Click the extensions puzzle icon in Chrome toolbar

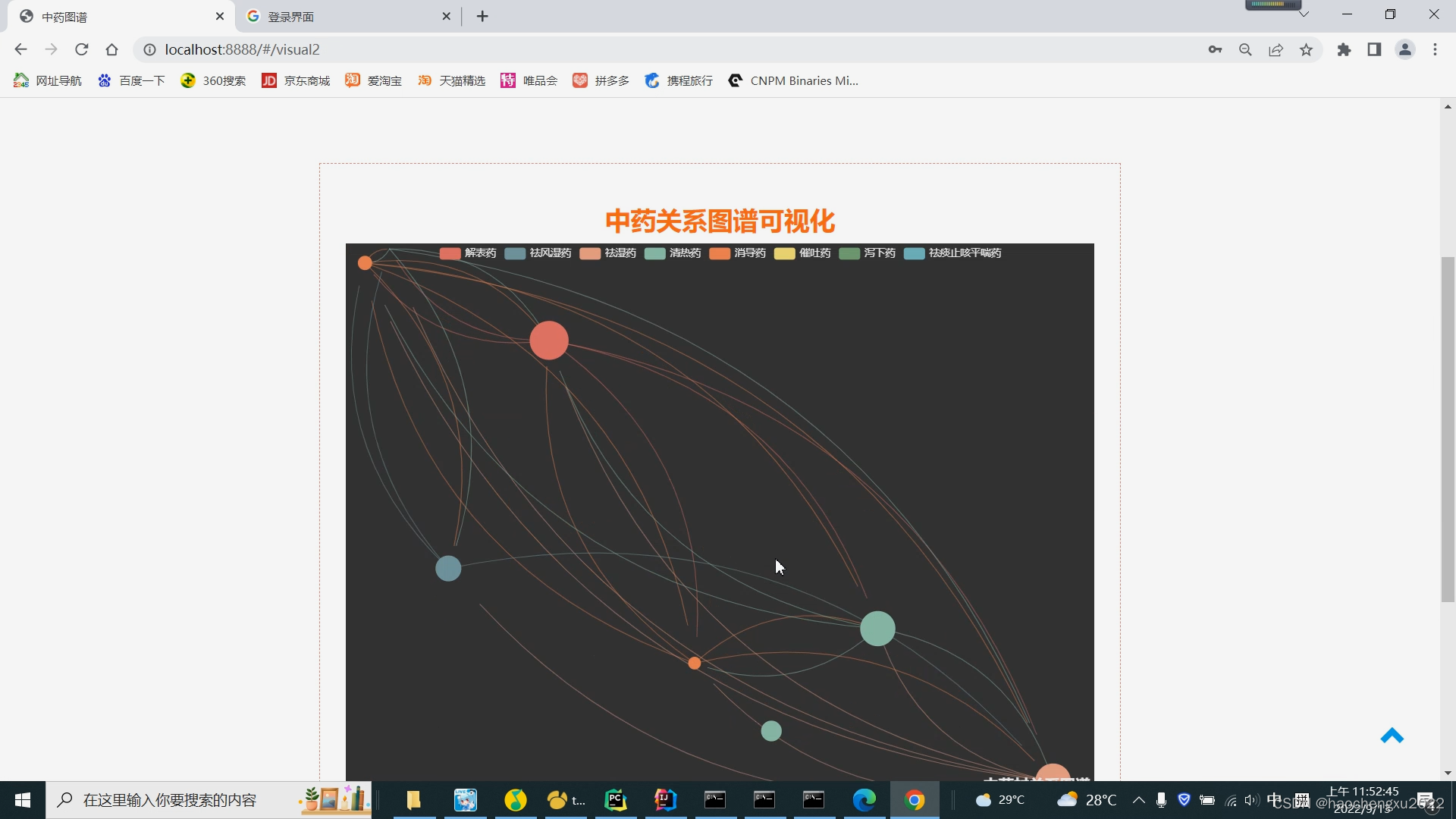1344,49
